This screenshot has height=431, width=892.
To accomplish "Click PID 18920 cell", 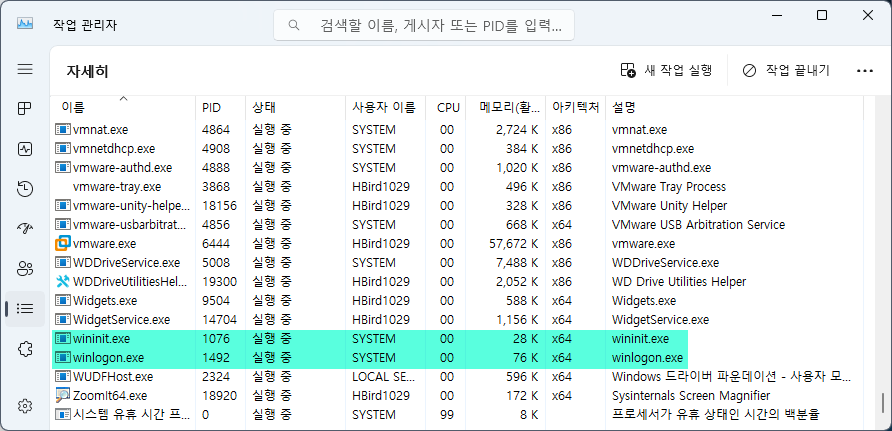I will tap(219, 395).
